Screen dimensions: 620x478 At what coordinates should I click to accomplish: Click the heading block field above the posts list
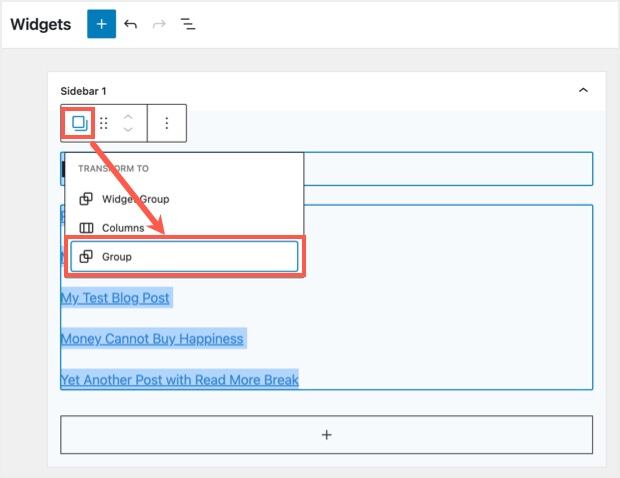pyautogui.click(x=450, y=169)
